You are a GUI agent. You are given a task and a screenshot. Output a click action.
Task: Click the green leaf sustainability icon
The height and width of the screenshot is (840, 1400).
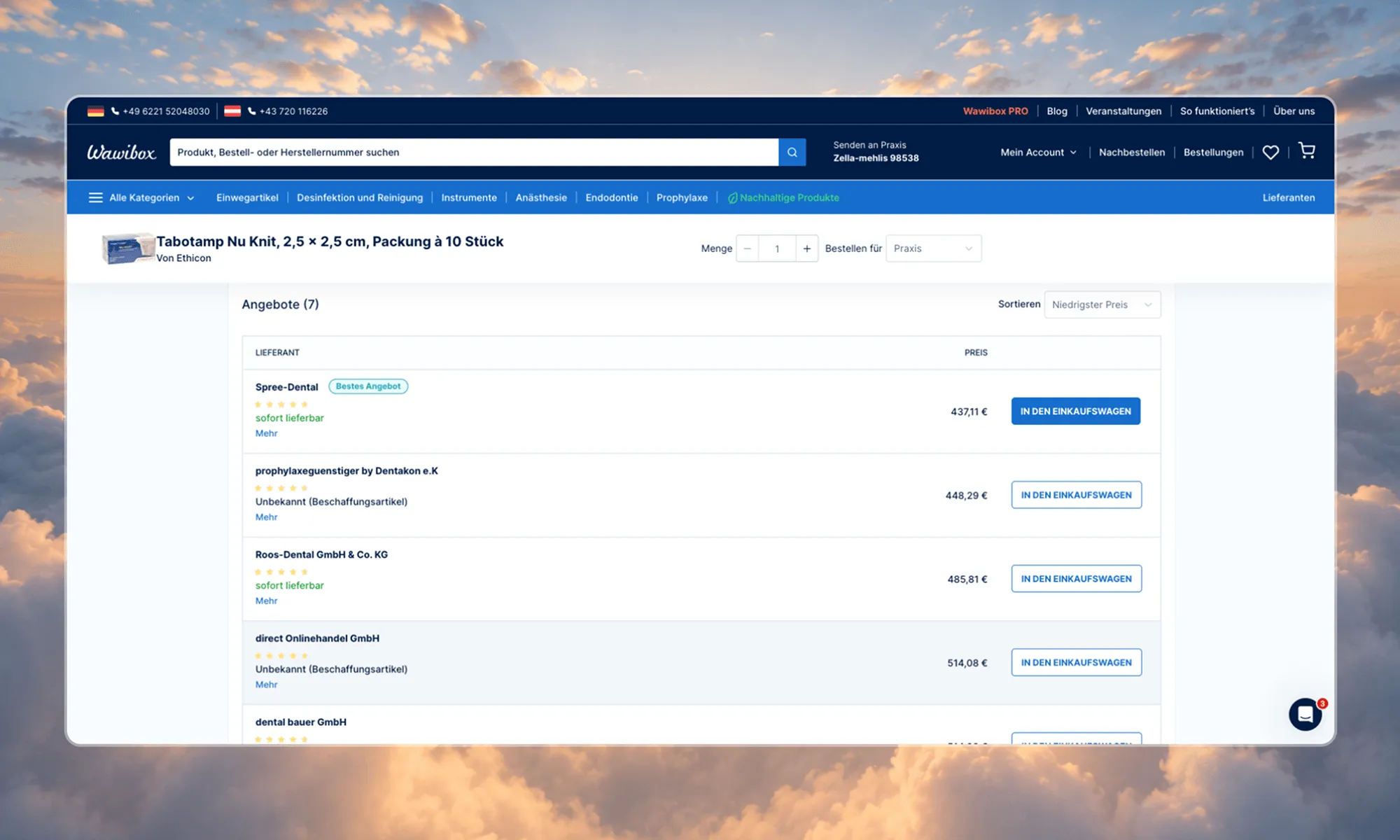[x=732, y=198]
